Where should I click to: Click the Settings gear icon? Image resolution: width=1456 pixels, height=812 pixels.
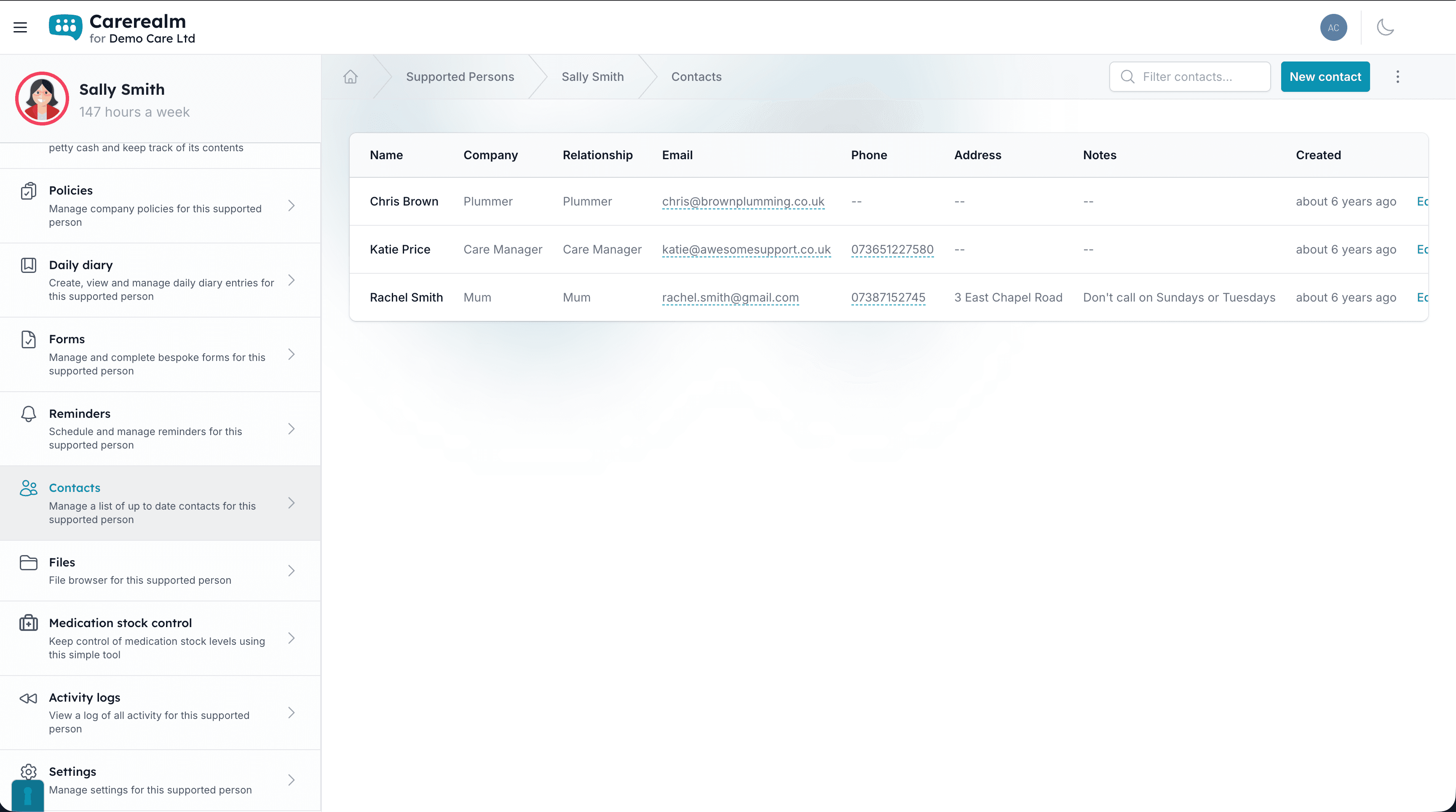(29, 772)
